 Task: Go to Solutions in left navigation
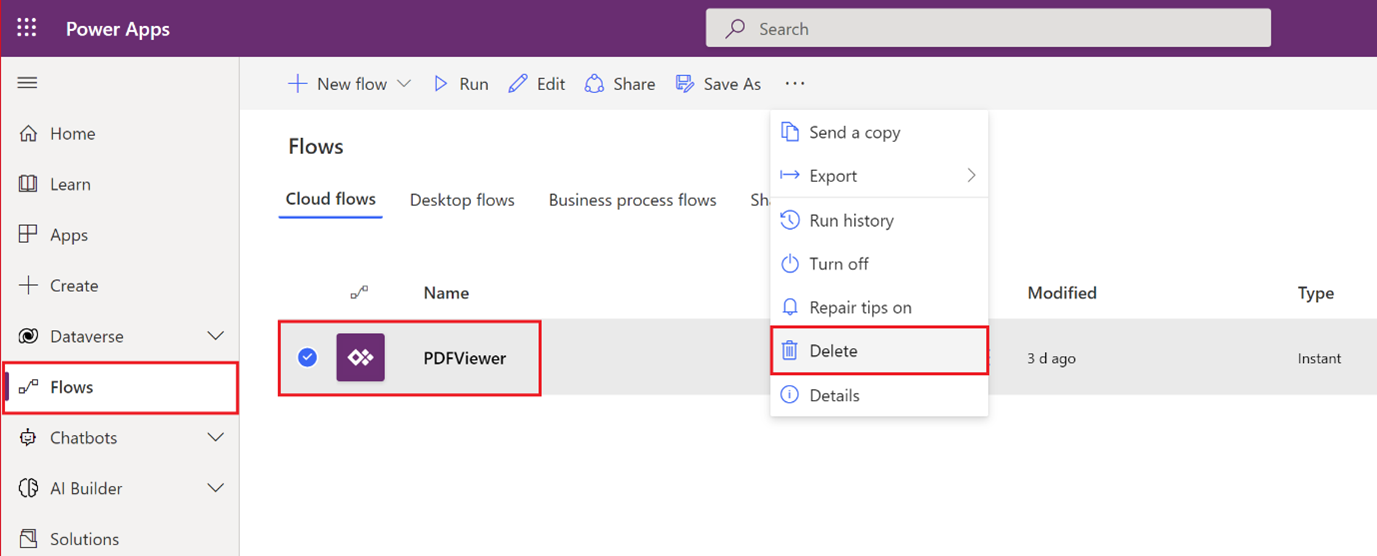coord(84,539)
